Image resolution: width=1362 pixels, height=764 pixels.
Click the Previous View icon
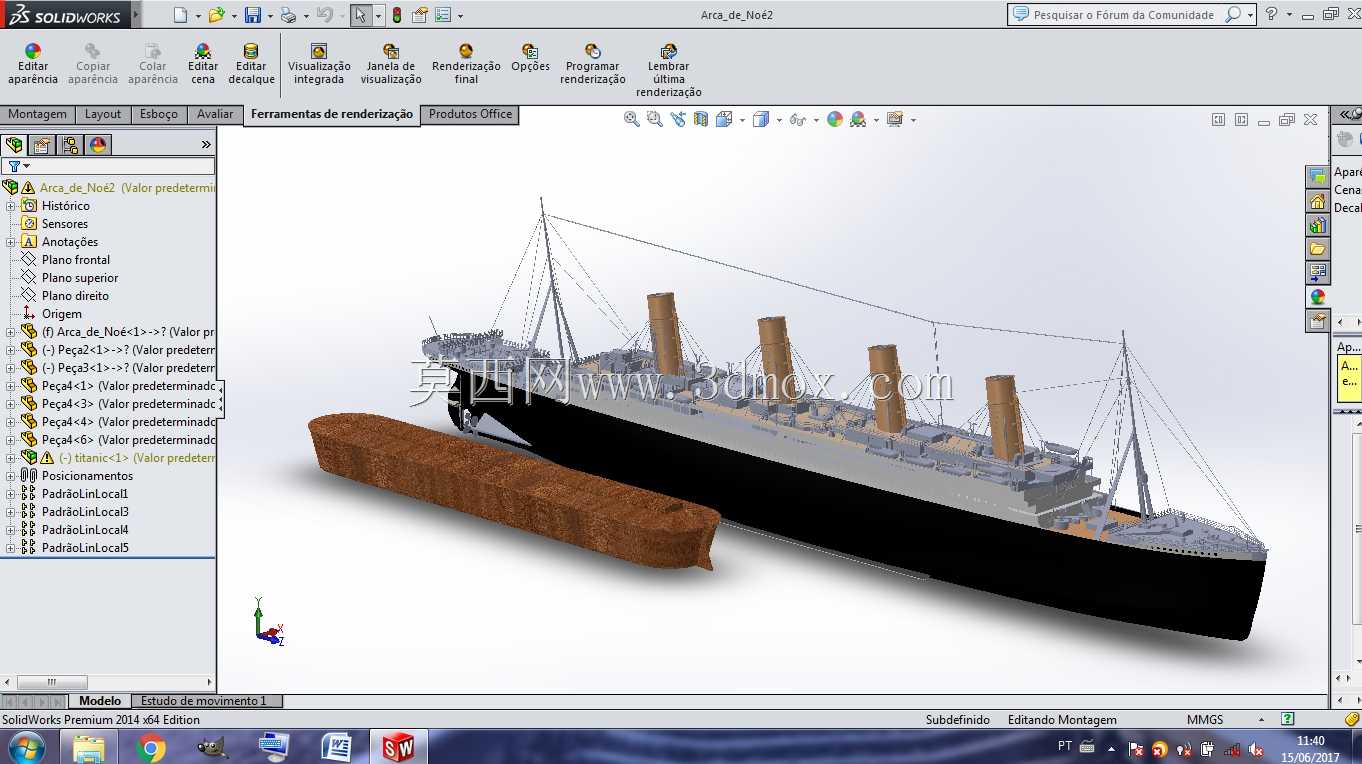[x=678, y=119]
